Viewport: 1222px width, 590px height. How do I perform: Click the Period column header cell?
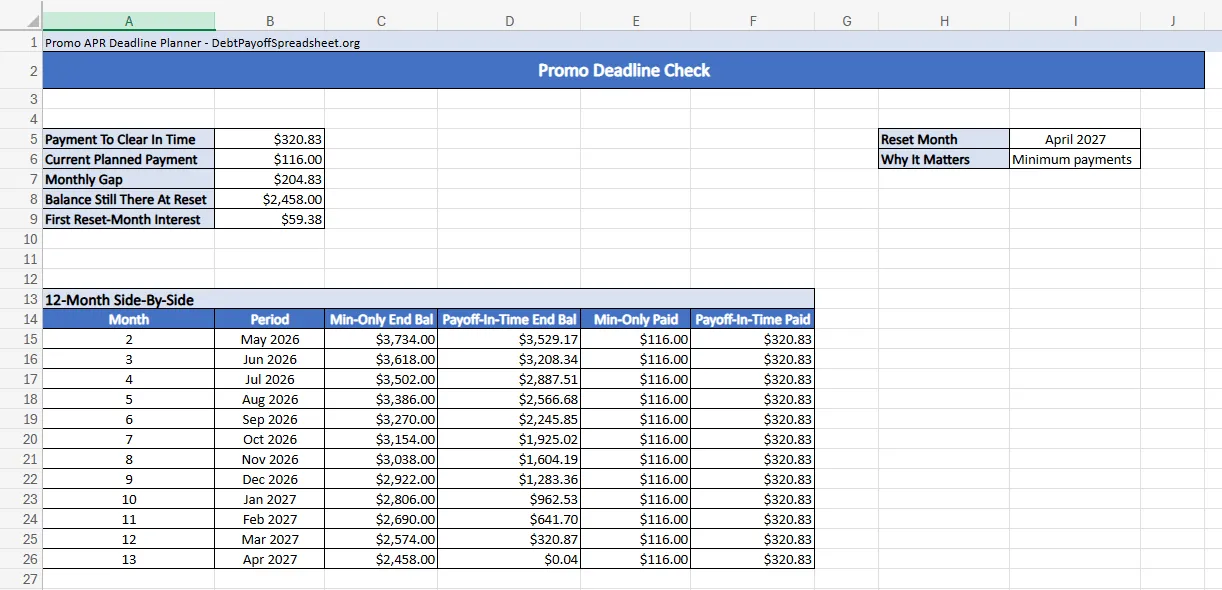click(x=269, y=319)
